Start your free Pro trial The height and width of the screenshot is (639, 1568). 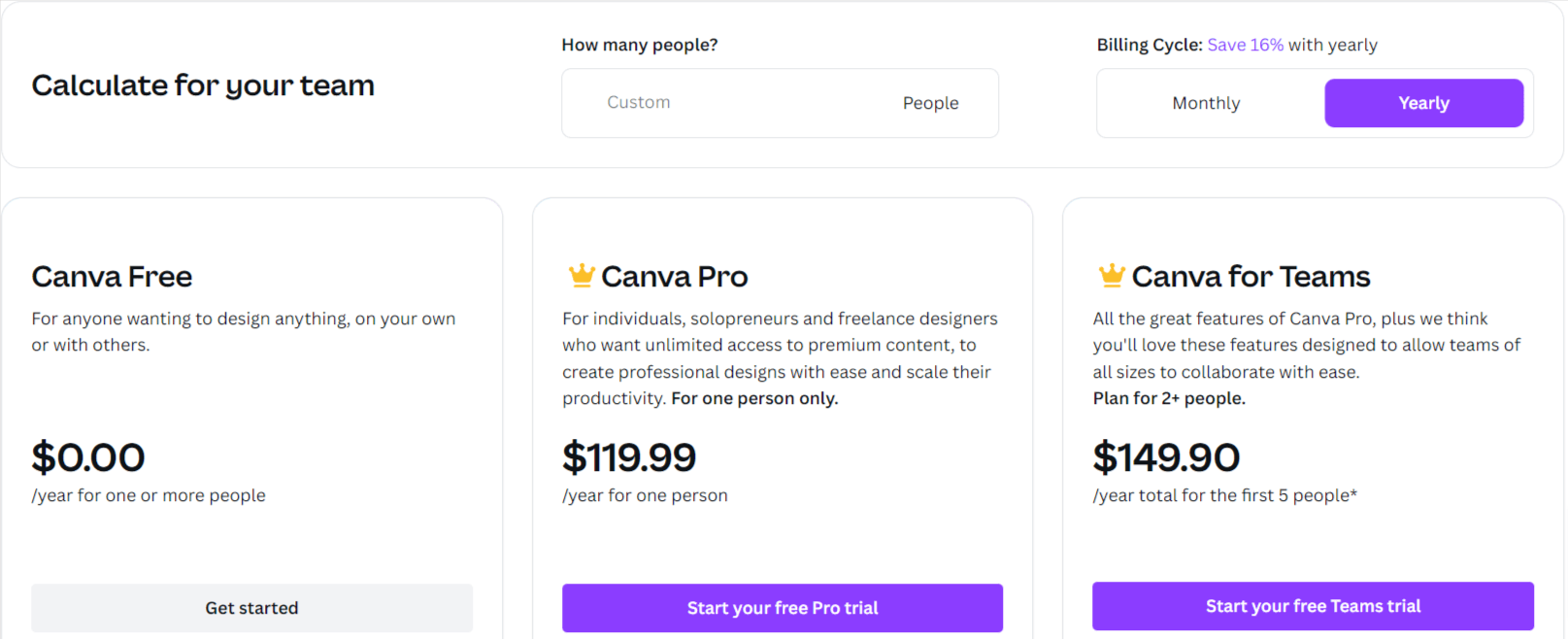[x=782, y=607]
